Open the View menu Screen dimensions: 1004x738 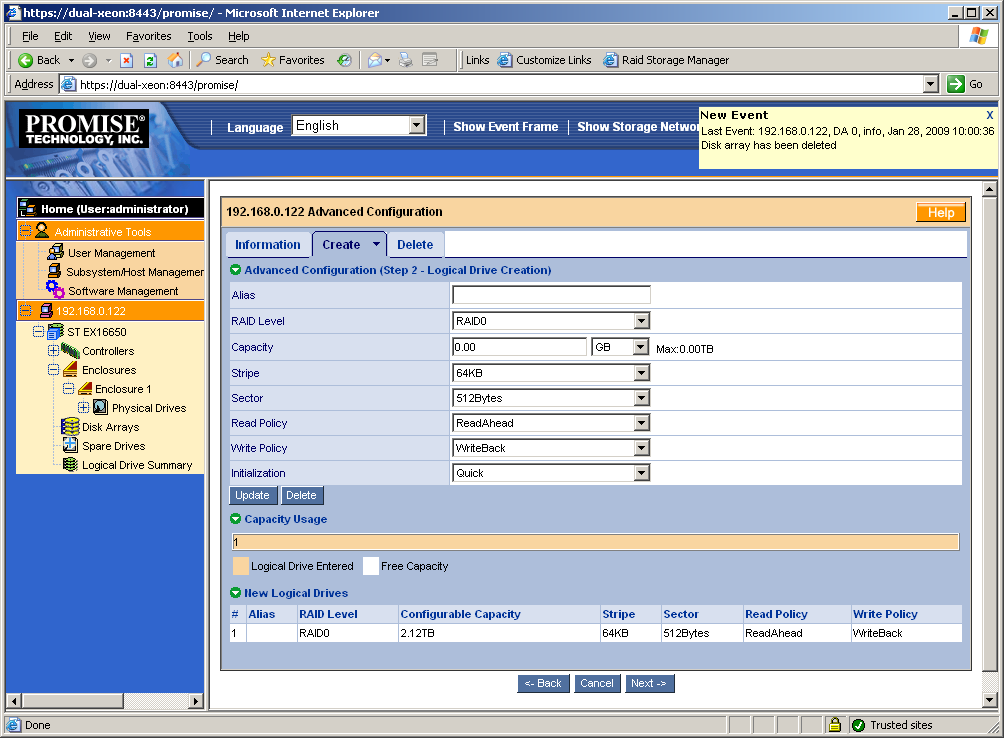tap(99, 36)
